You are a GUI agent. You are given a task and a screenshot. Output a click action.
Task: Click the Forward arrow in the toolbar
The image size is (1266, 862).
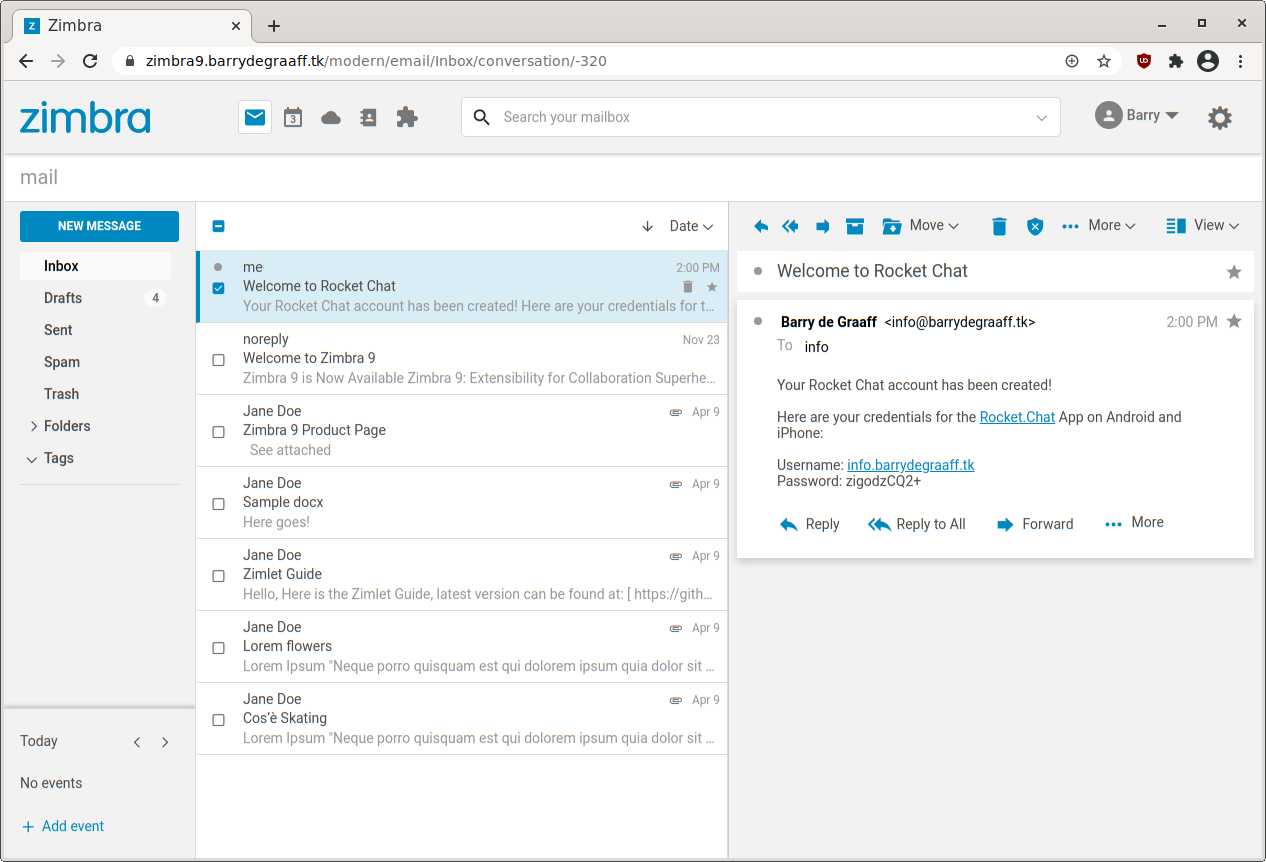click(822, 226)
